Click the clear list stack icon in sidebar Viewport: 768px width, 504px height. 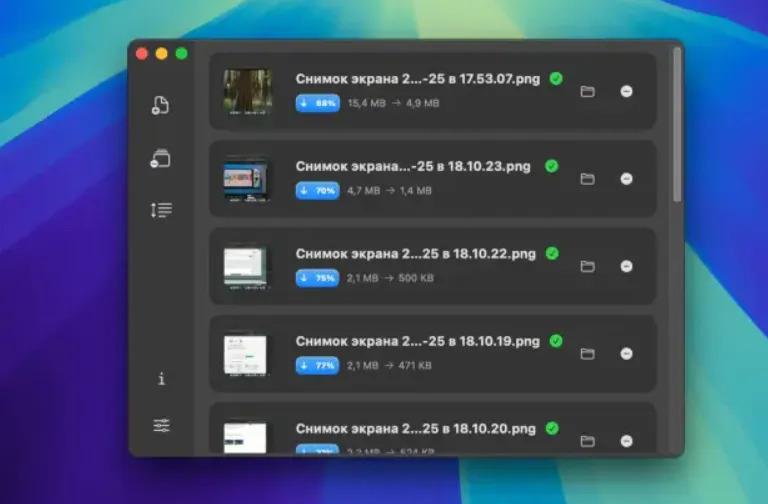(x=160, y=159)
